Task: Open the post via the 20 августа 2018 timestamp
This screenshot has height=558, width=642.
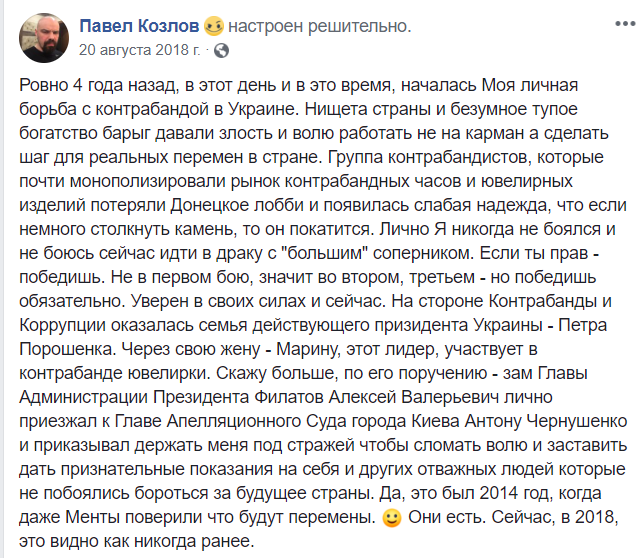Action: [140, 50]
